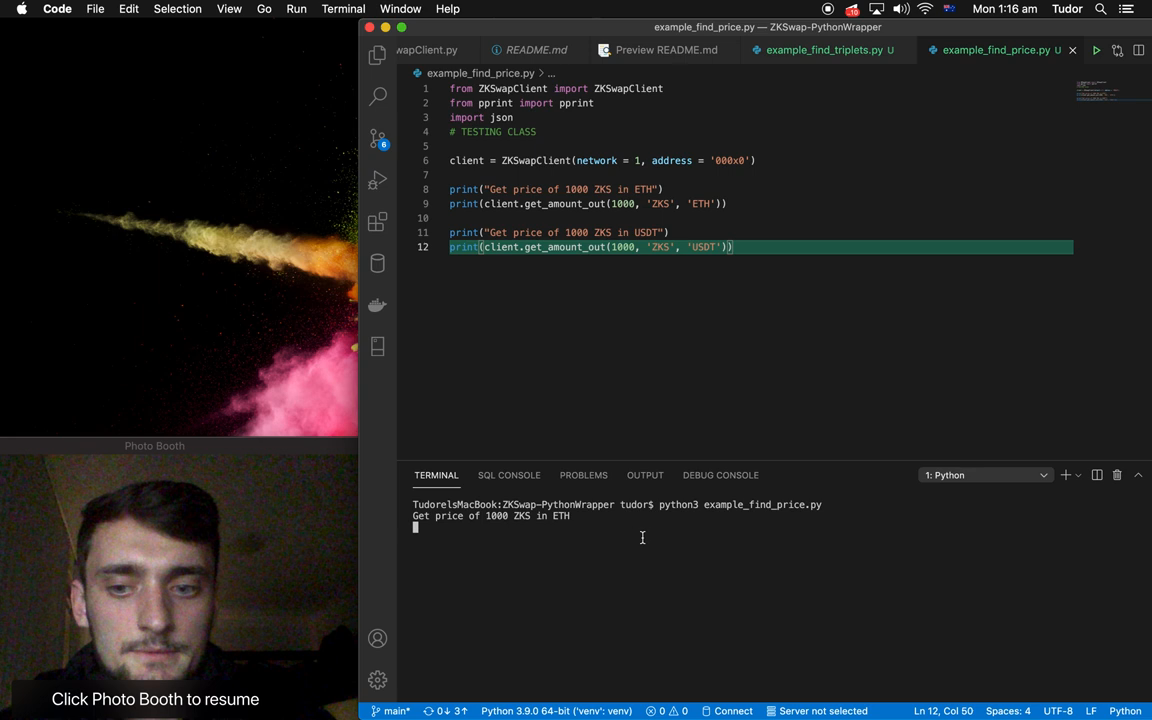Open the Apple menu
1152x720 pixels.
[21, 9]
